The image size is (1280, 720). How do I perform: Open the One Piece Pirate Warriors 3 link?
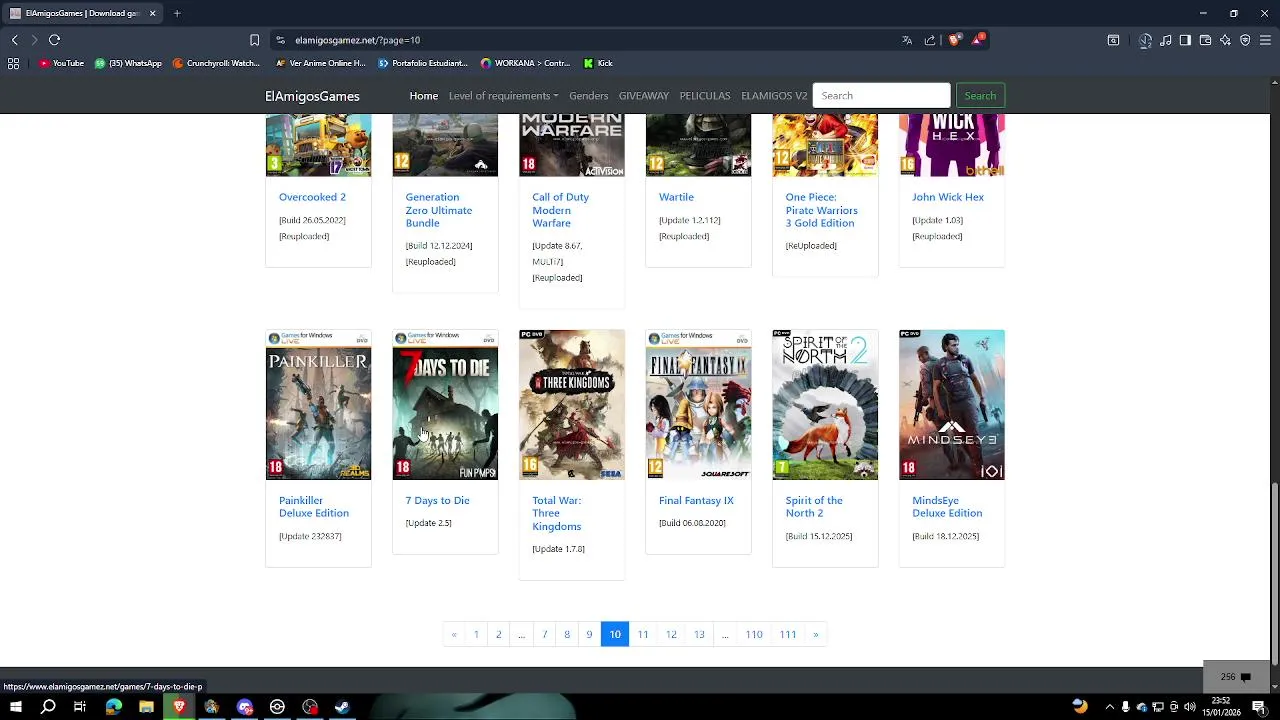(x=822, y=210)
